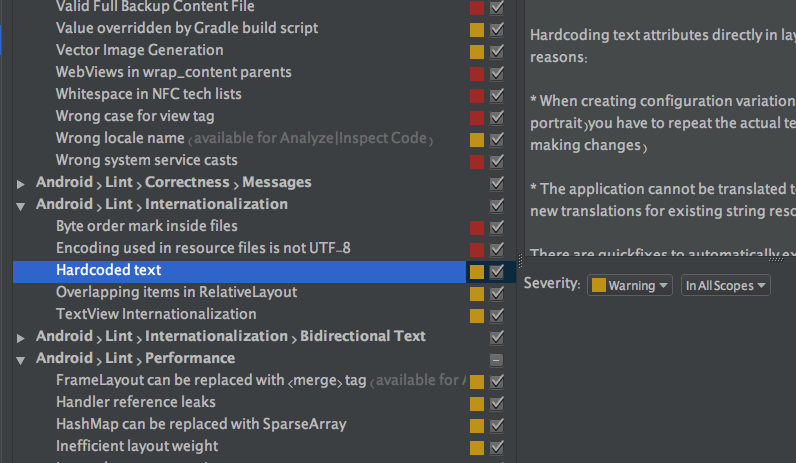Screen dimensions: 796x463
Task: Click yellow severity icon for Handler reference leaks
Action: coord(477,403)
